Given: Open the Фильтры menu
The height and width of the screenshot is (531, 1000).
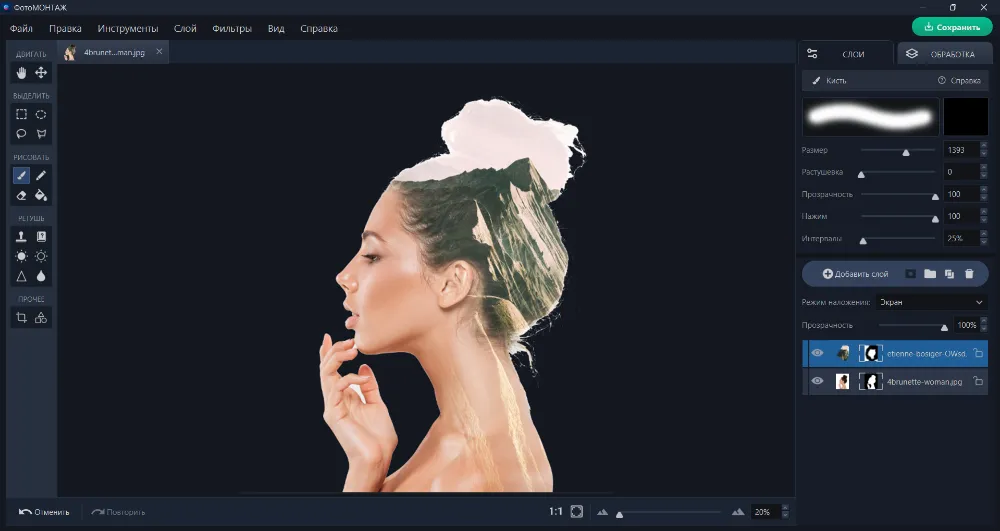Looking at the screenshot, I should (232, 28).
